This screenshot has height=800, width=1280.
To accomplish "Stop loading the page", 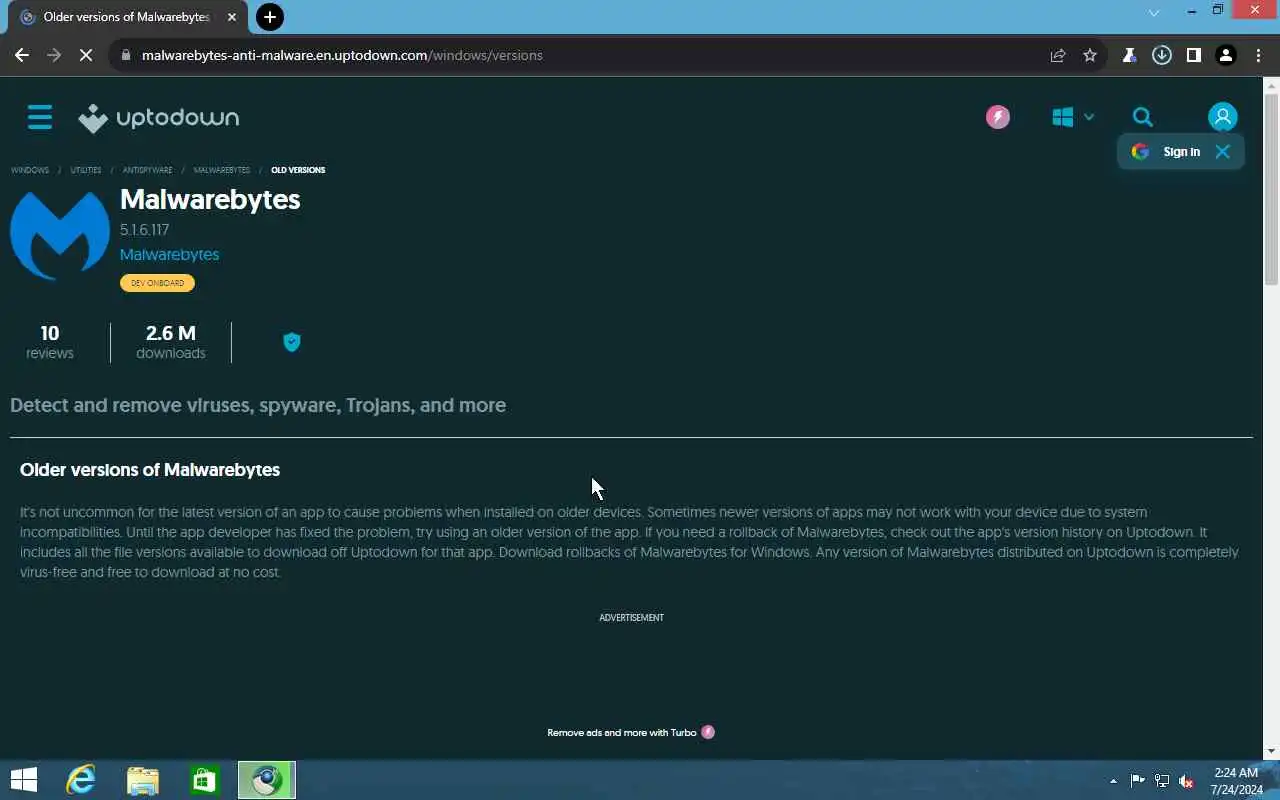I will click(x=86, y=55).
